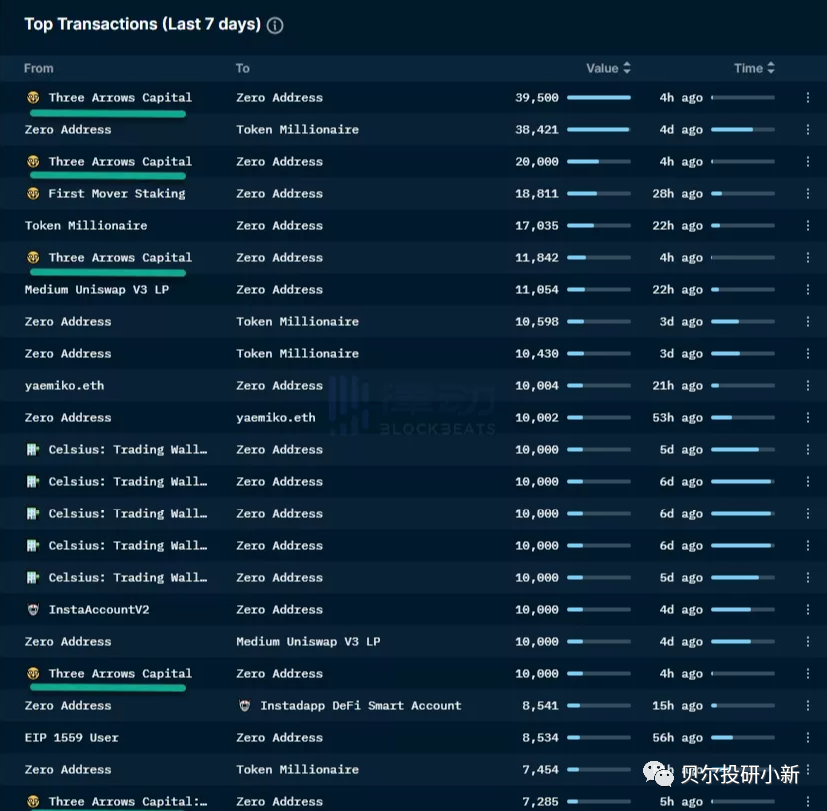Select the 11,842 value cell
This screenshot has width=827, height=811.
(537, 257)
